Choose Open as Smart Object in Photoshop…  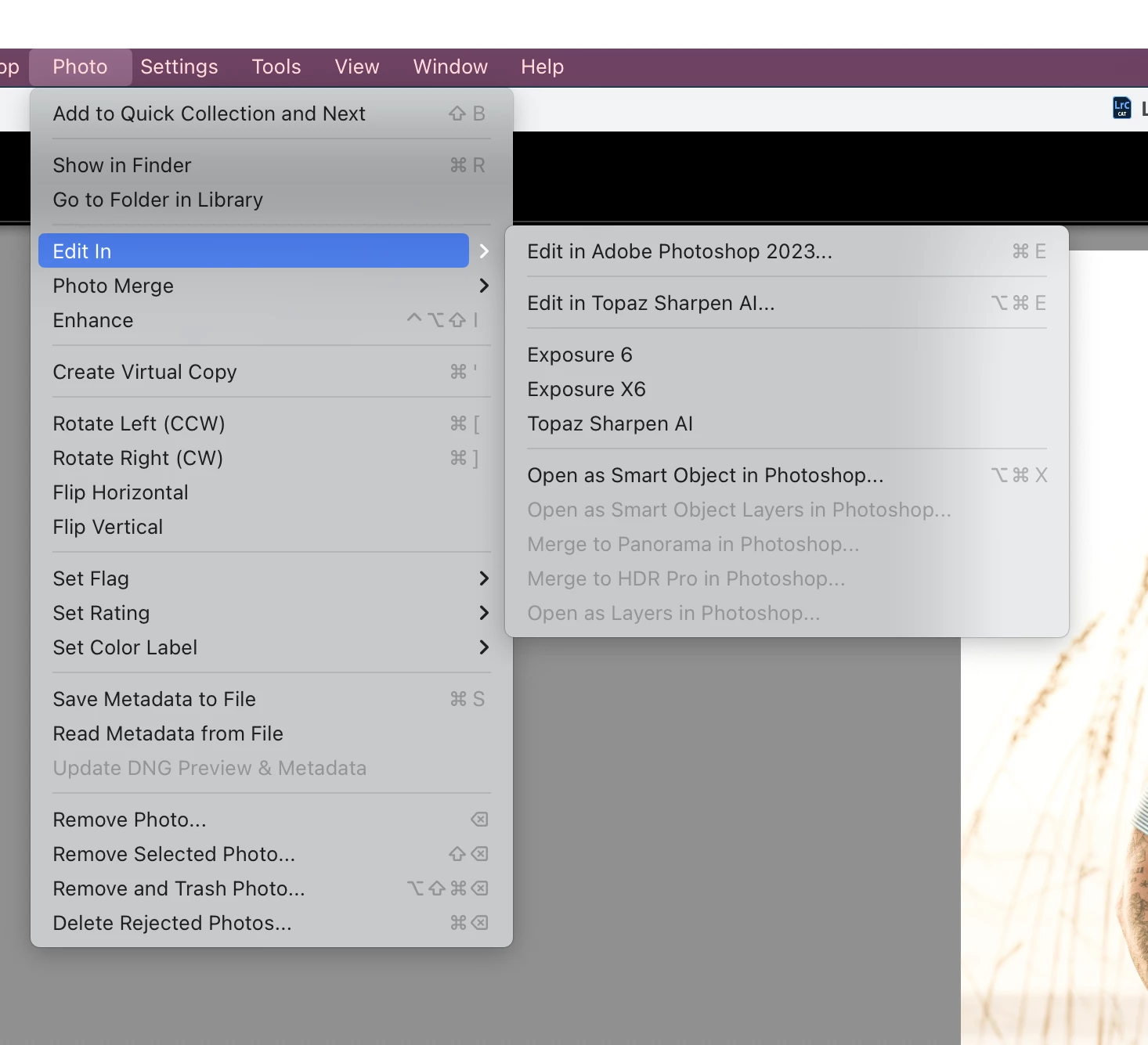[787, 475]
